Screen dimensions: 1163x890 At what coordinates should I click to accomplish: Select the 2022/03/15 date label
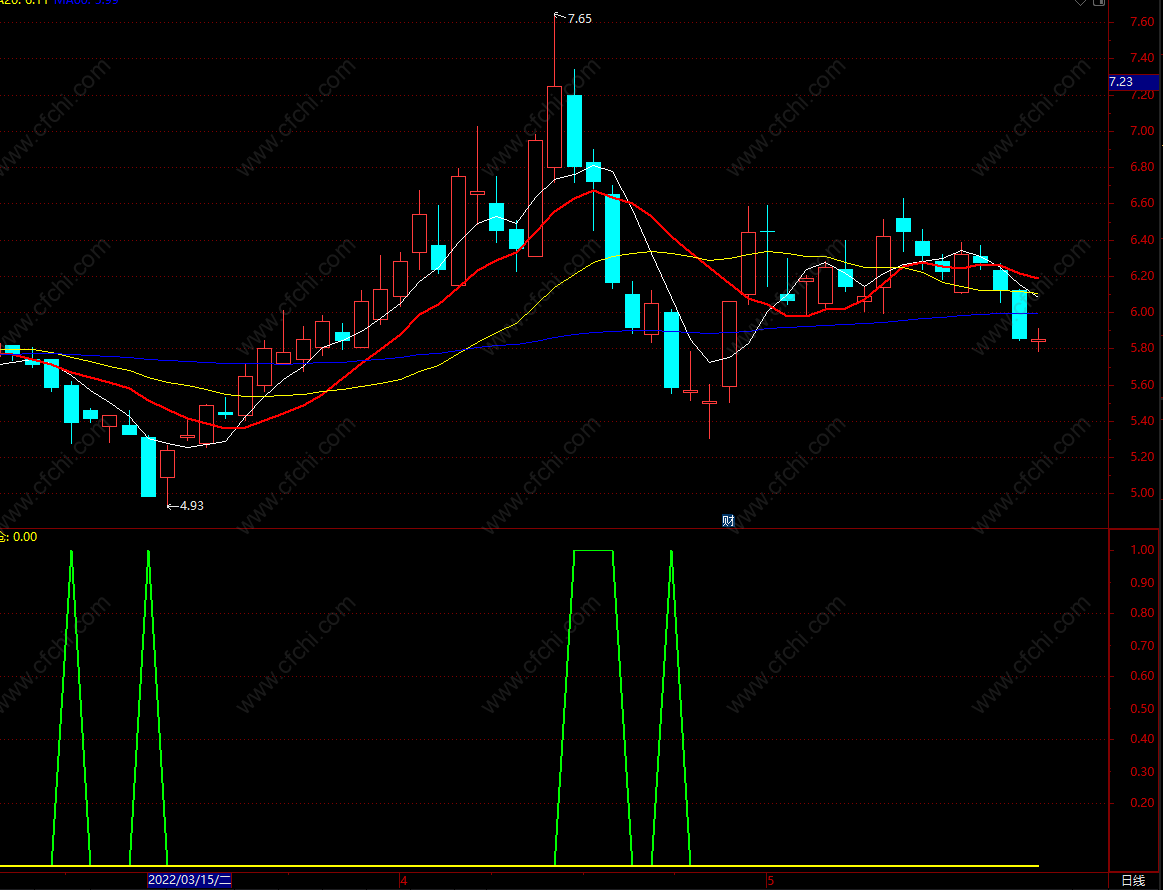[x=190, y=880]
